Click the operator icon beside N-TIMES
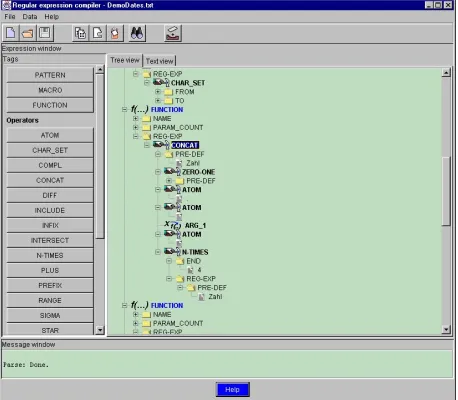 coord(172,252)
